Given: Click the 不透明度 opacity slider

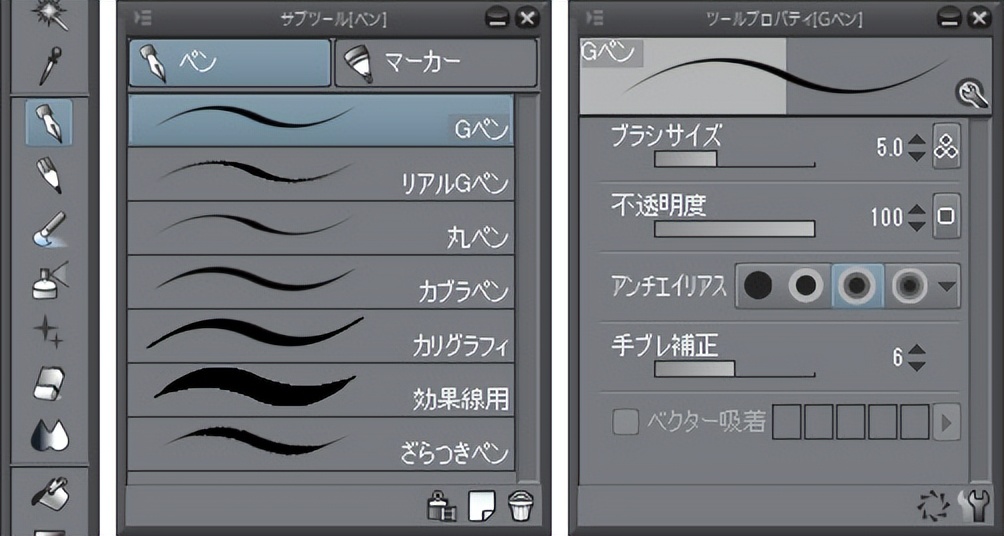Looking at the screenshot, I should pyautogui.click(x=734, y=229).
